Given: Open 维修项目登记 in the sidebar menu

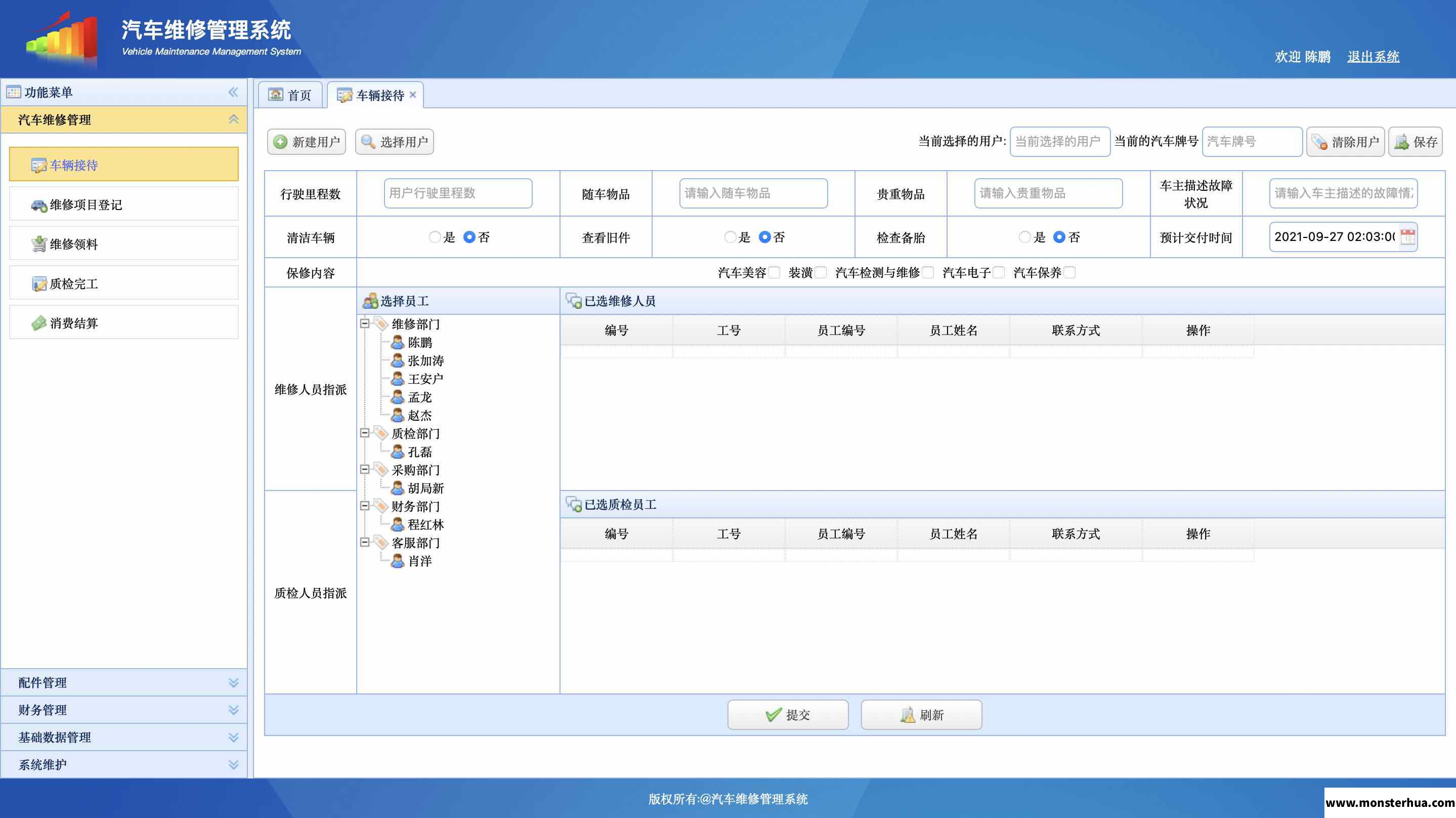Looking at the screenshot, I should [124, 204].
